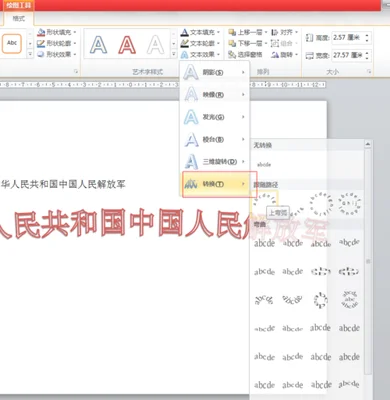
Task: Apply the Arch Up follow-path transform
Action: 264,203
